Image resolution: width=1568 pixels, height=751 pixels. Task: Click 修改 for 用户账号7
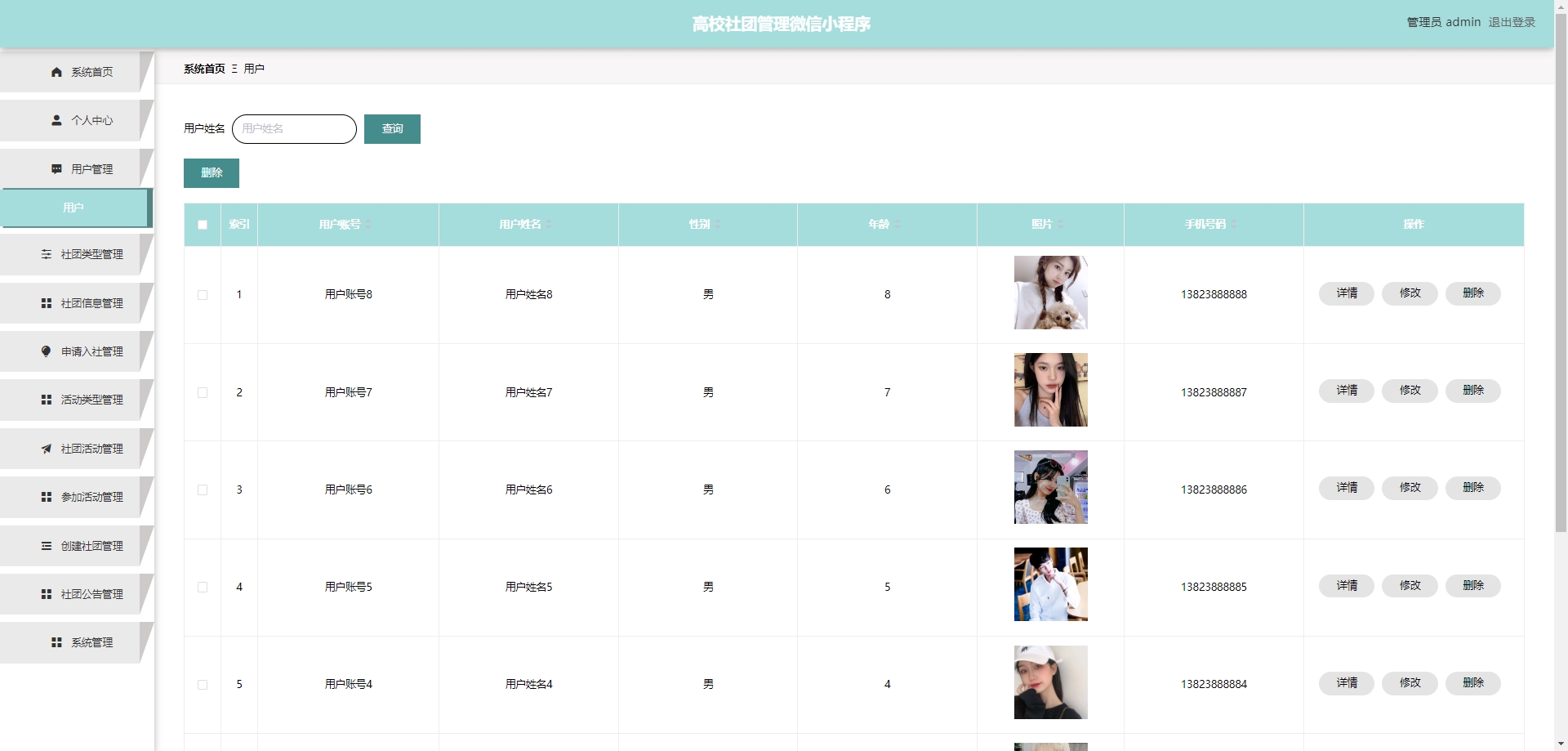tap(1410, 391)
